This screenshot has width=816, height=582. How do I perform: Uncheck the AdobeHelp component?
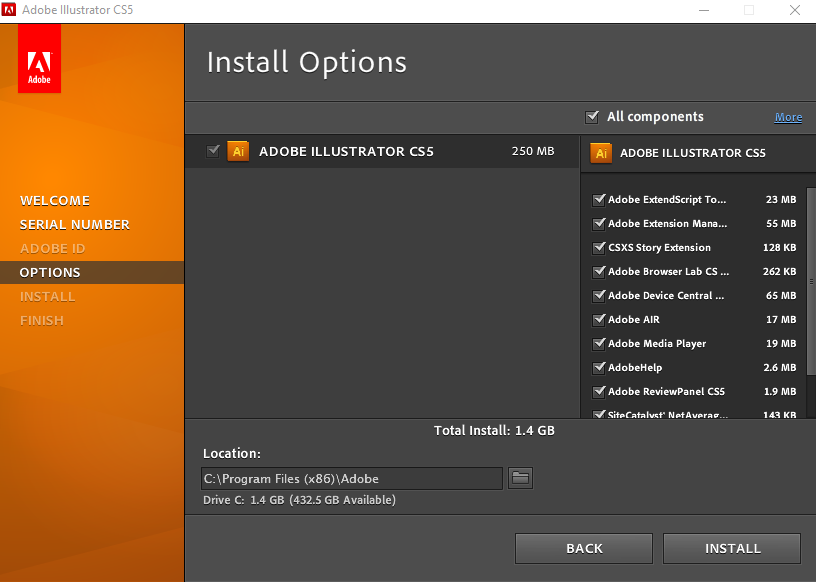pyautogui.click(x=598, y=368)
